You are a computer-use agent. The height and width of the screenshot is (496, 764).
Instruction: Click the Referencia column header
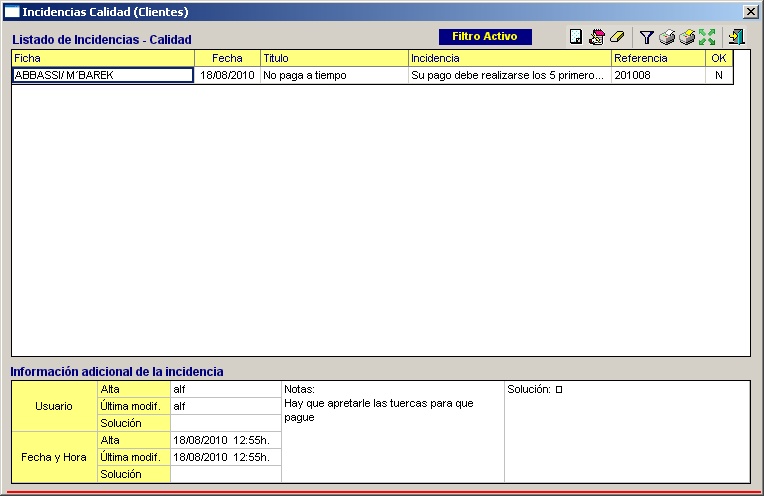[x=658, y=58]
